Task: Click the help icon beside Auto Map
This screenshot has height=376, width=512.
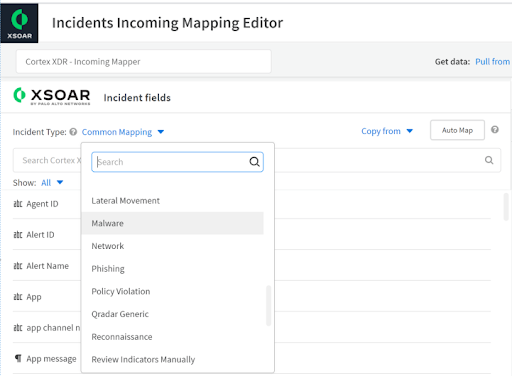Action: click(x=495, y=130)
